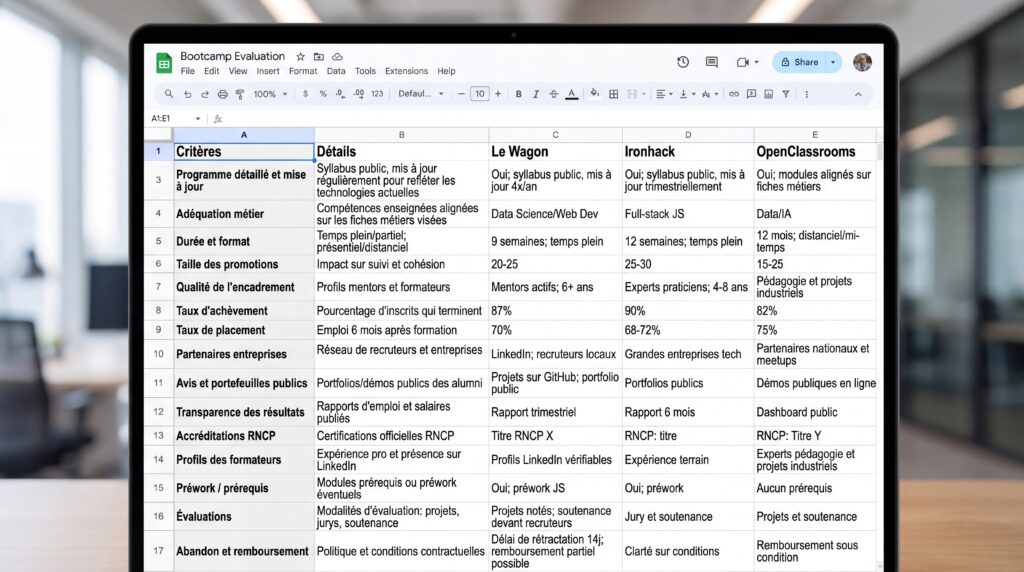Open the font family dropdown

coord(421,94)
